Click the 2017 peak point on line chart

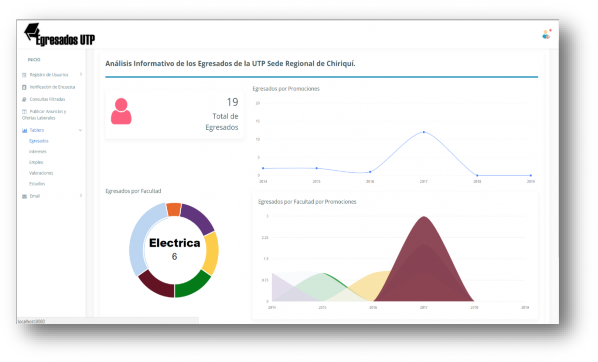coord(424,132)
